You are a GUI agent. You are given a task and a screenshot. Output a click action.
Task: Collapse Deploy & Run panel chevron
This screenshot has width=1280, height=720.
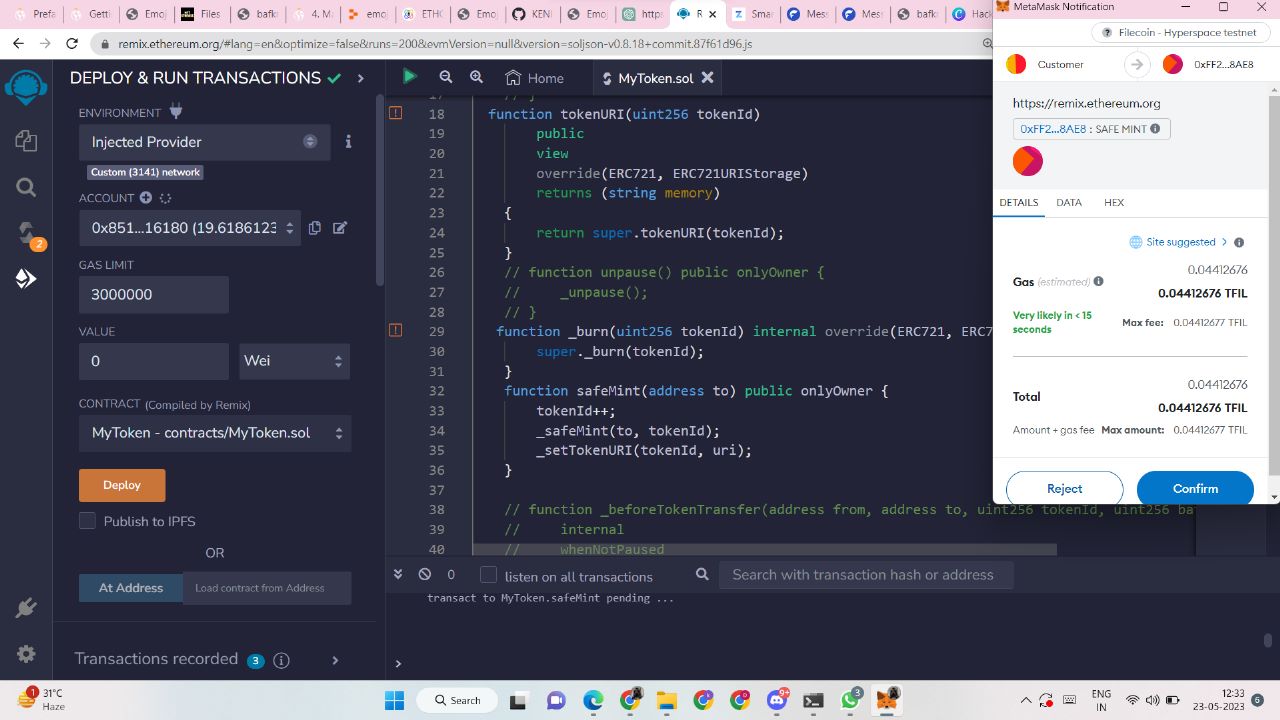pos(361,78)
